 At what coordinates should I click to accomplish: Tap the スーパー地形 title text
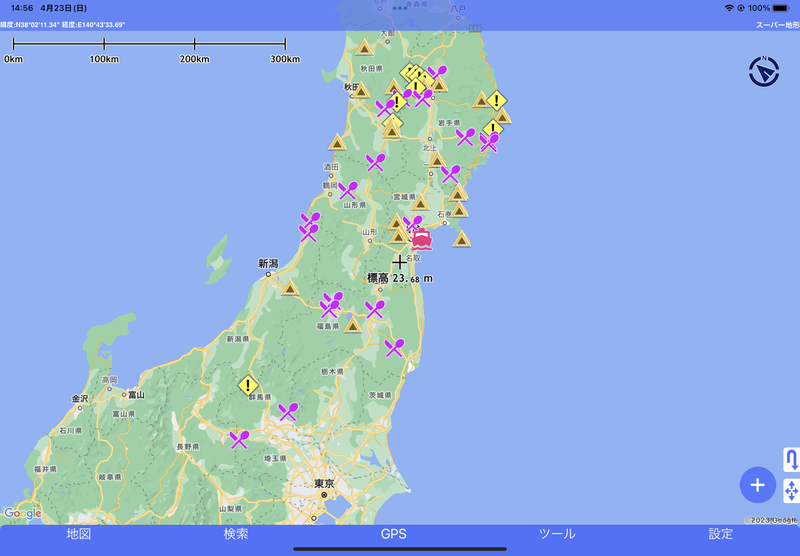pos(778,24)
